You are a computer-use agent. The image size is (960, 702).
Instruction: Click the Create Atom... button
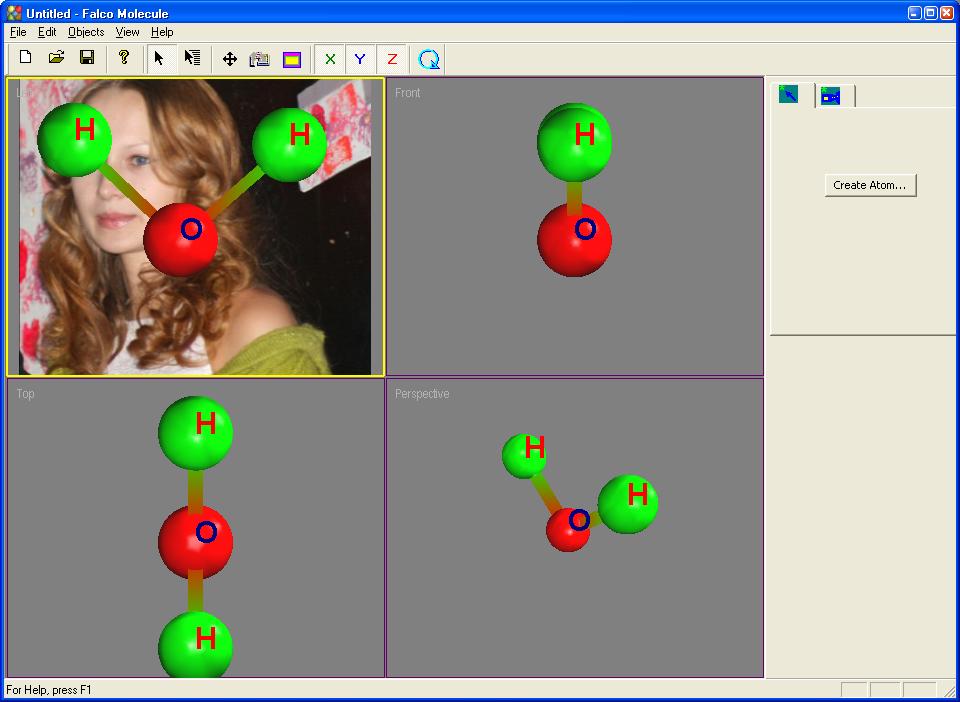tap(870, 185)
